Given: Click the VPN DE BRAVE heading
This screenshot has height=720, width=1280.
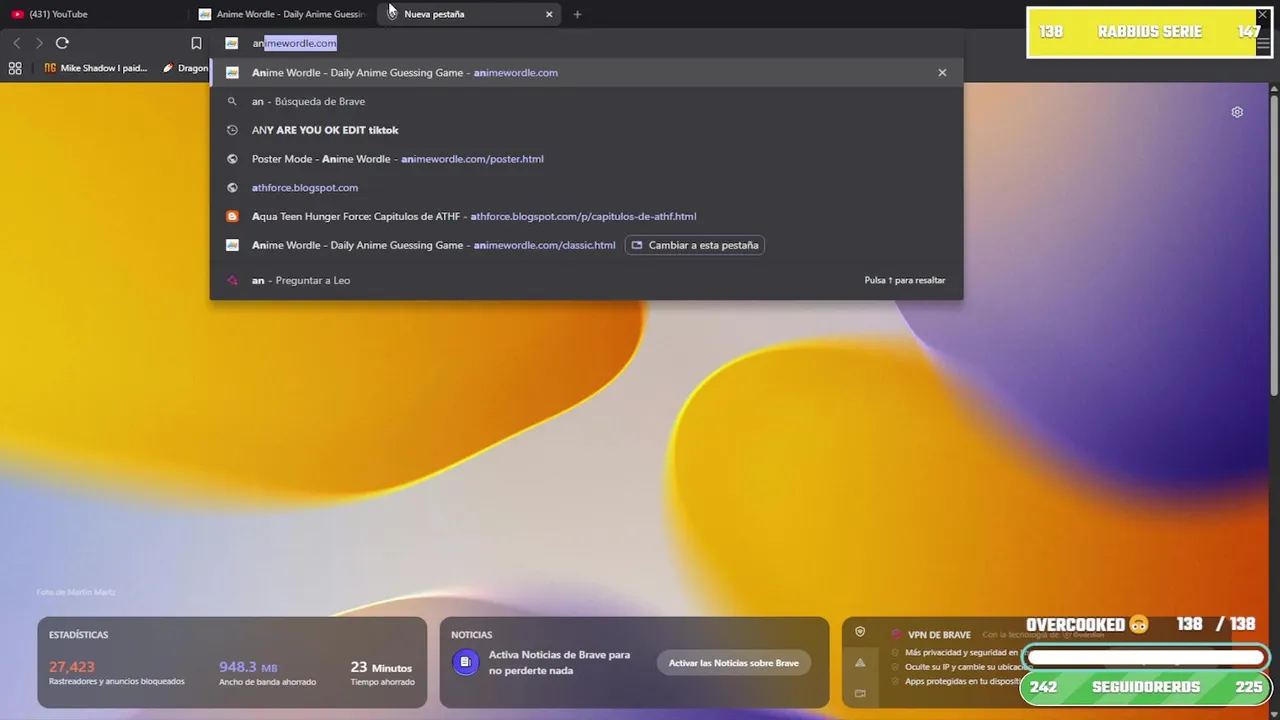Looking at the screenshot, I should (939, 635).
